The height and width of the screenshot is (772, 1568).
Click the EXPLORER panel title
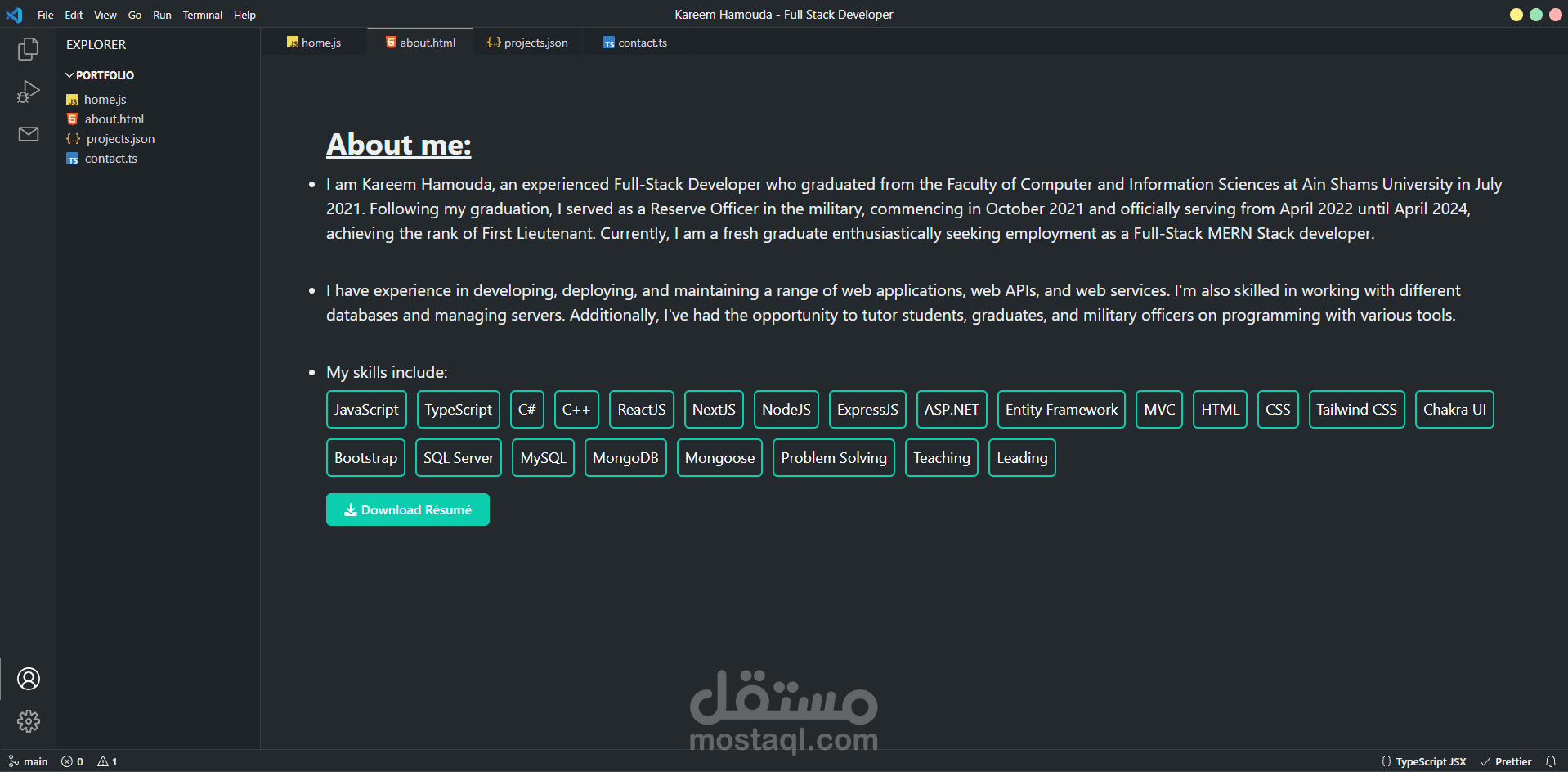[x=96, y=45]
